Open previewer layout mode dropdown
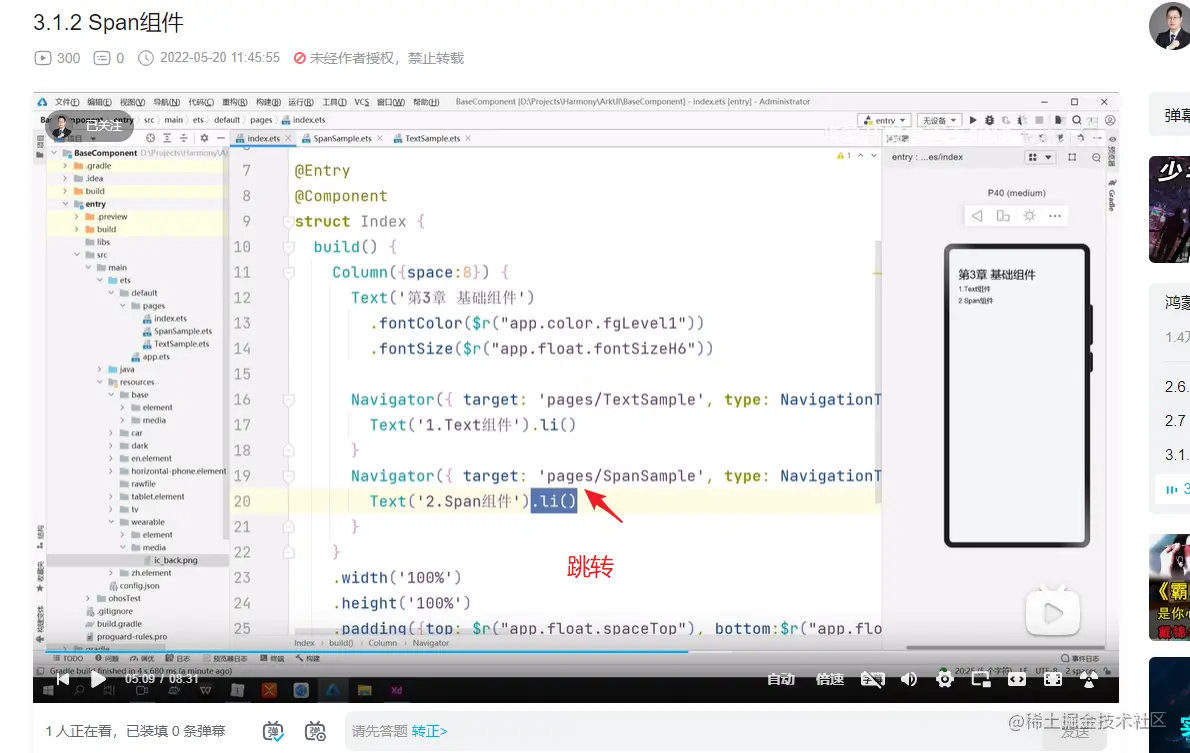Screen dimensions: 1190x753 pos(1039,157)
